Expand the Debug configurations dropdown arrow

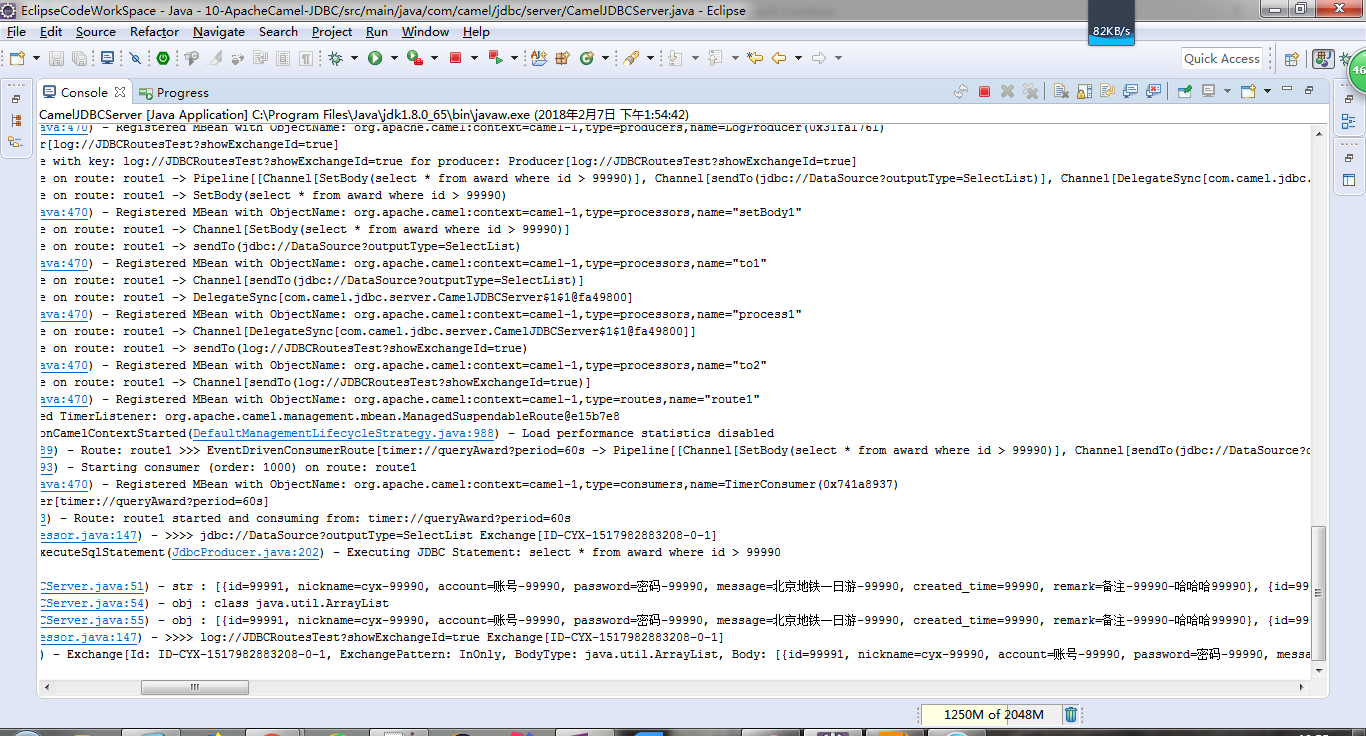tap(353, 59)
